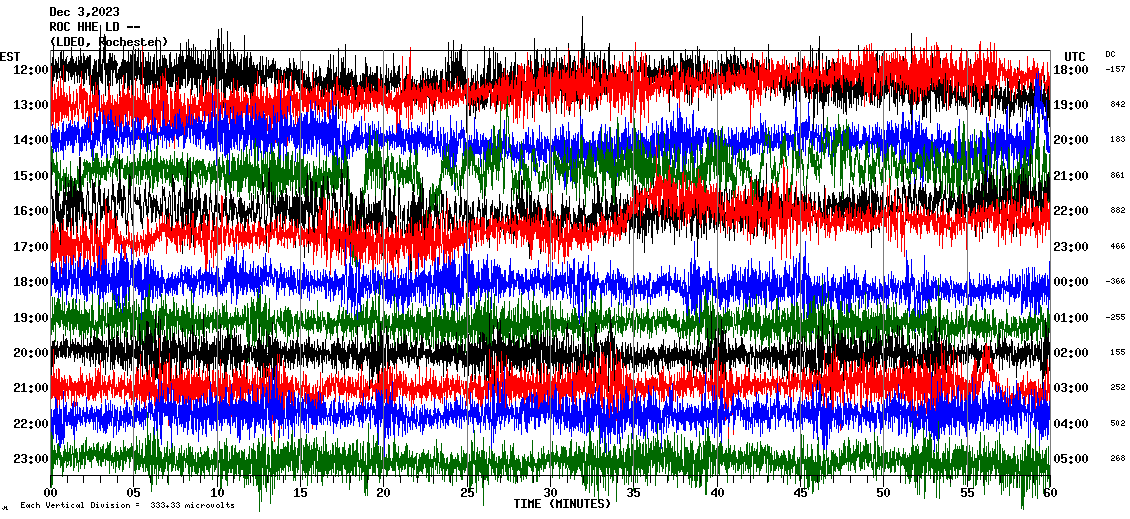The height and width of the screenshot is (519, 1130).
Task: Select the DC column heading
Action: tap(1110, 54)
